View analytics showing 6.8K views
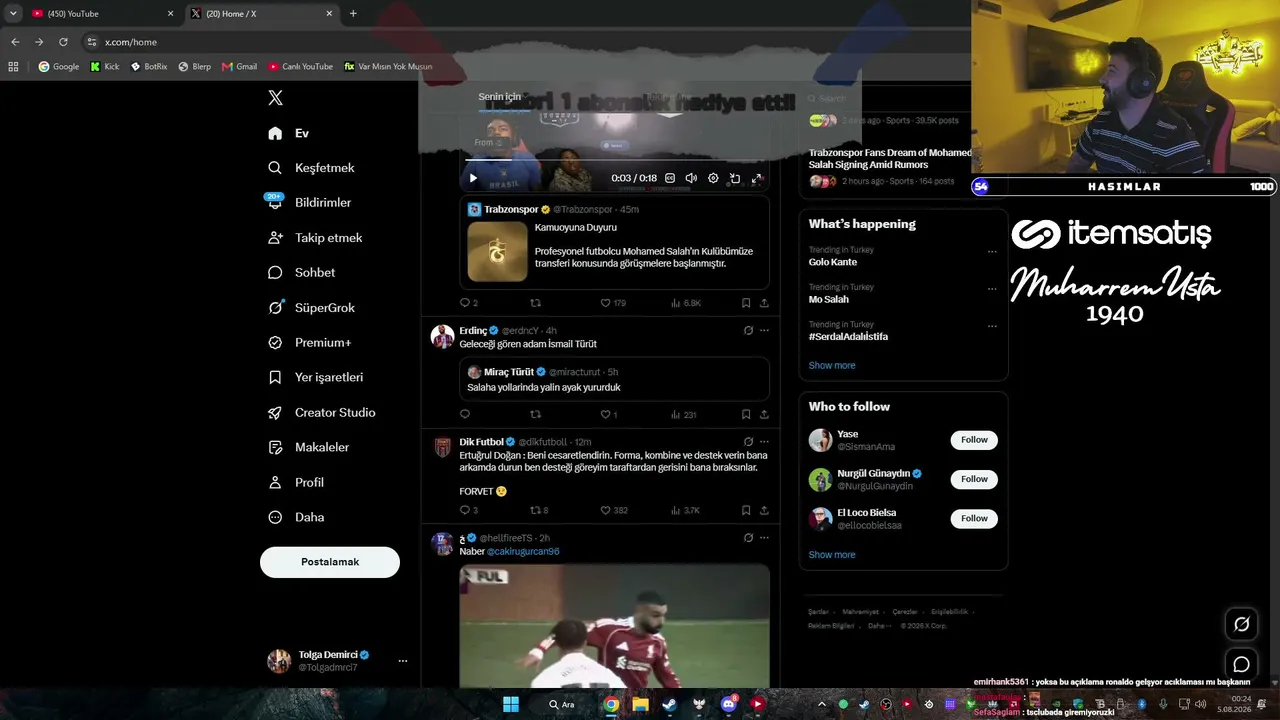 coord(686,303)
